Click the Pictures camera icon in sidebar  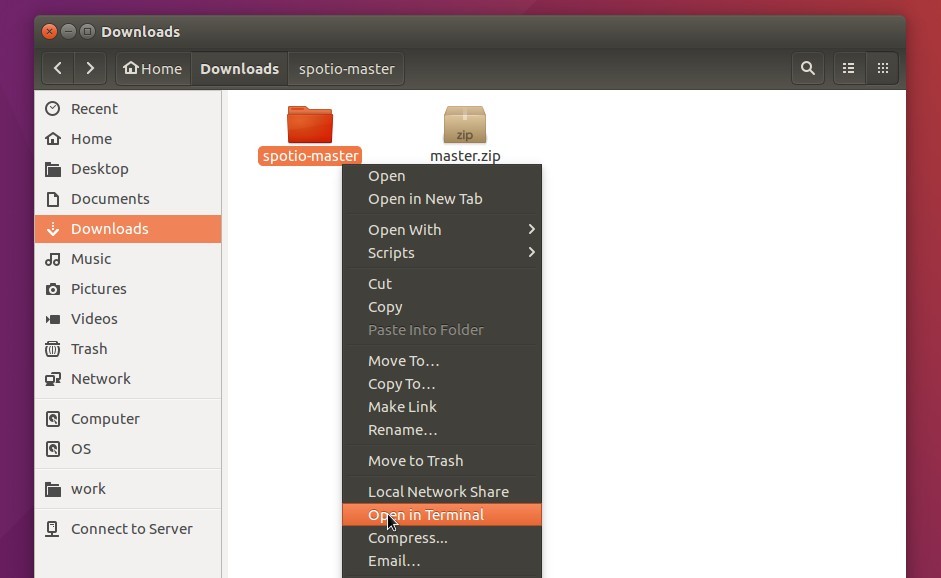53,289
